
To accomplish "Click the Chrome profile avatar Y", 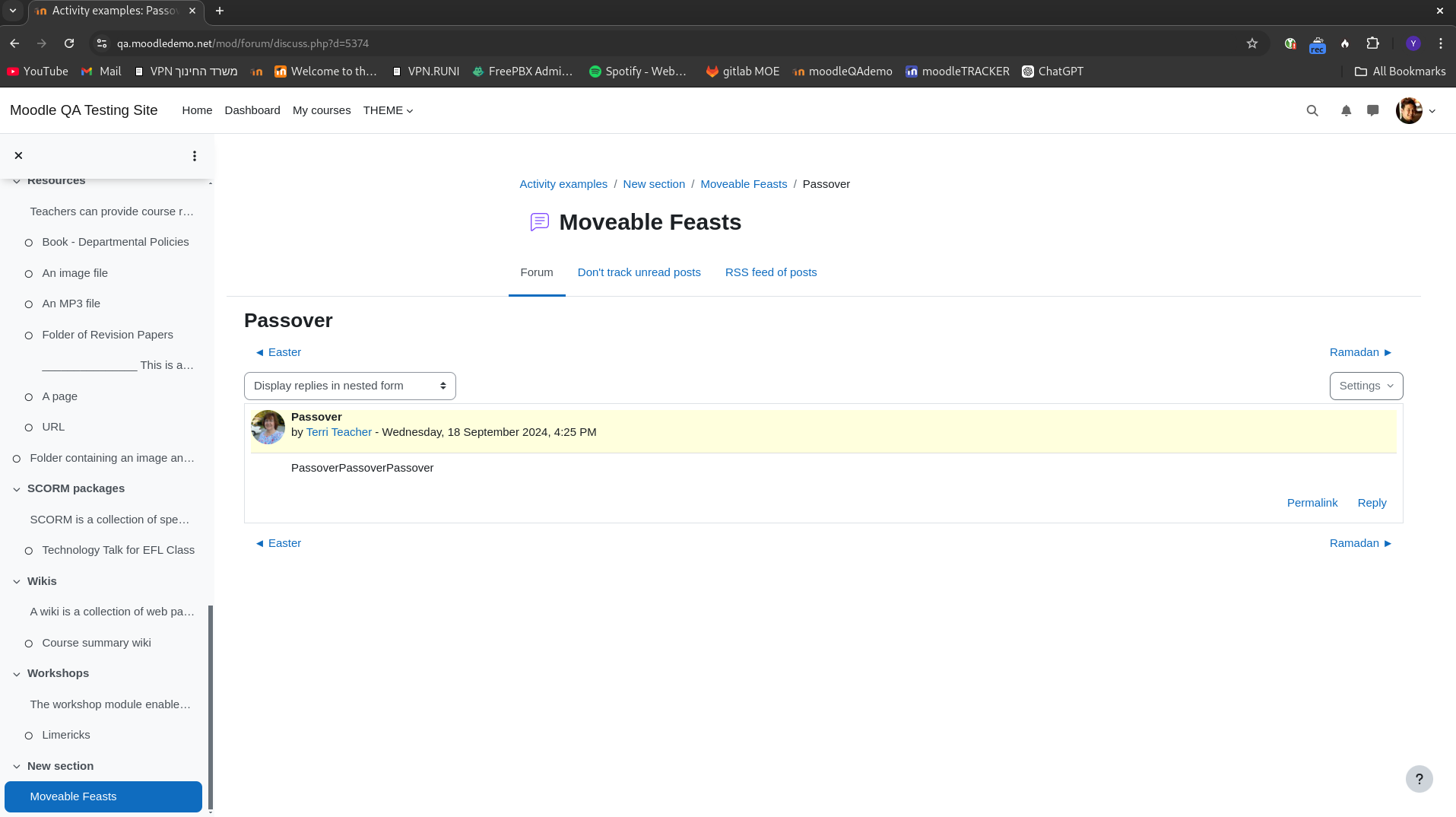I will point(1413,43).
